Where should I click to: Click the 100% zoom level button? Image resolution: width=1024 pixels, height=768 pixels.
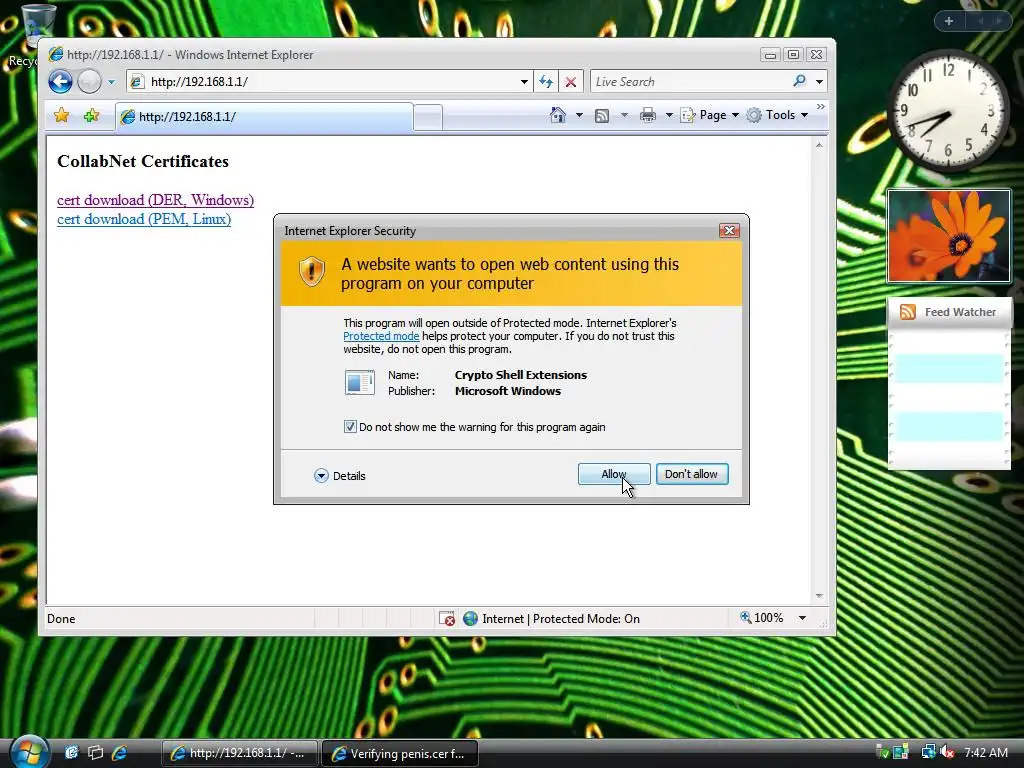(761, 618)
